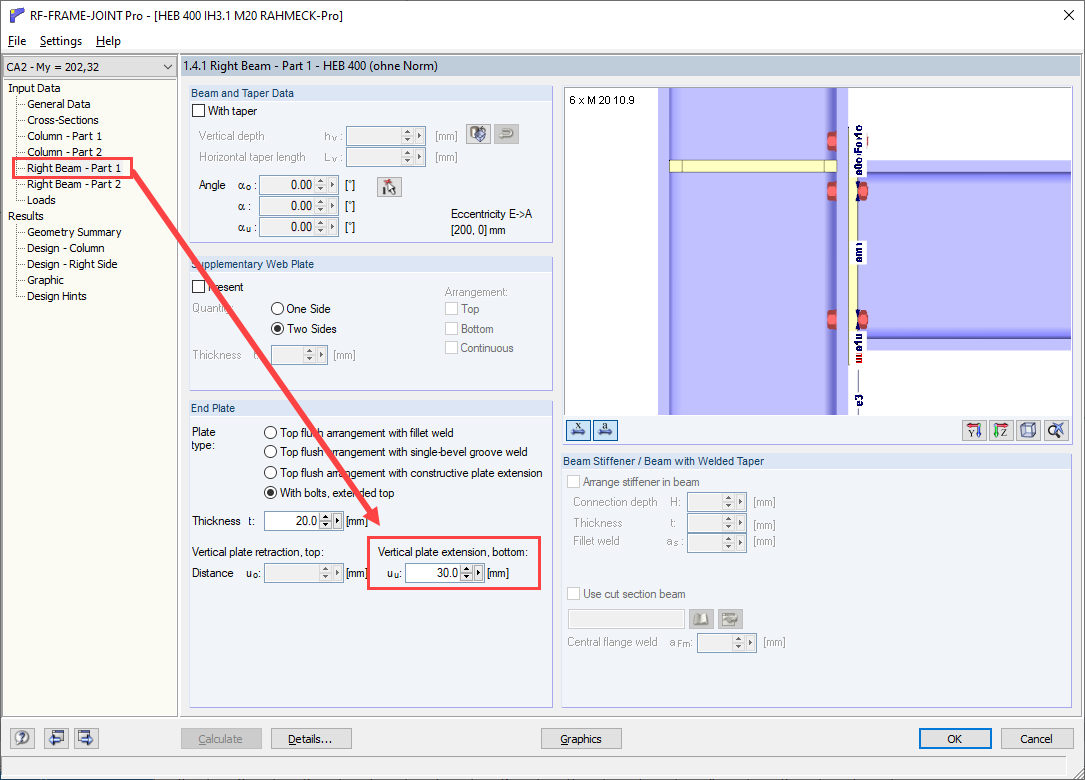Click the Details... button
Image resolution: width=1085 pixels, height=780 pixels.
tap(311, 738)
